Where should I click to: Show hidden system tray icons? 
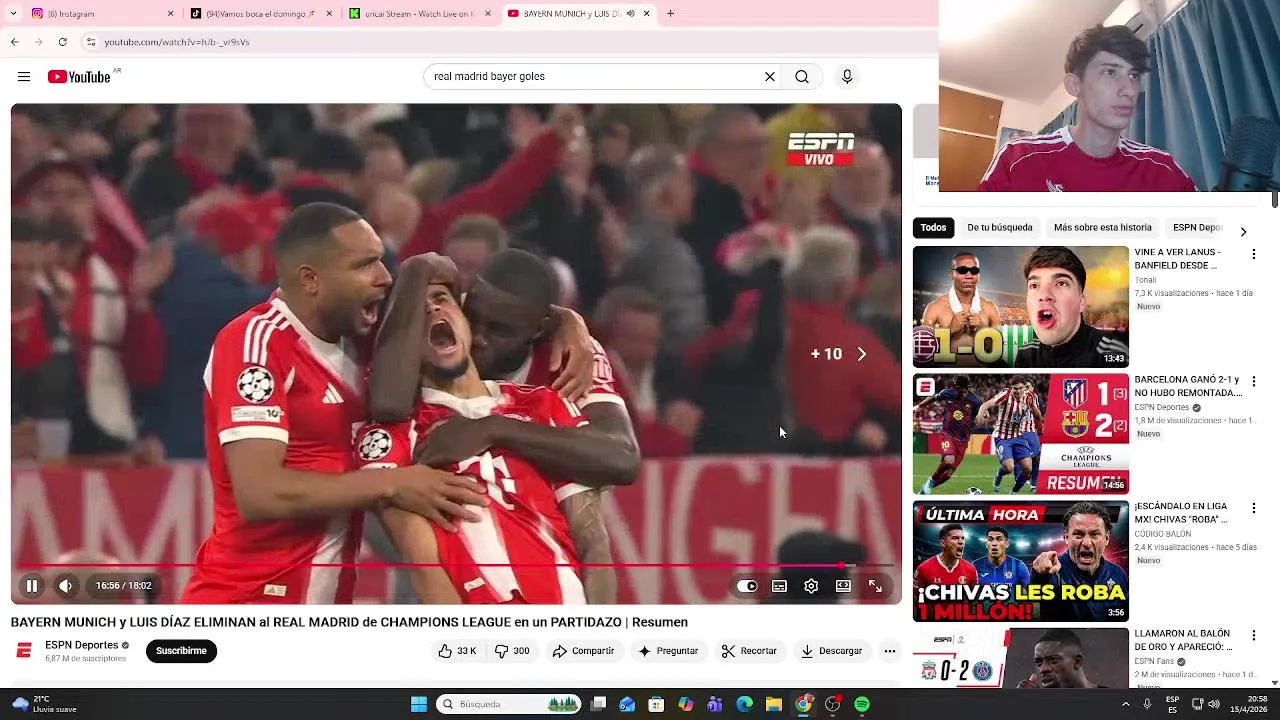[1125, 704]
